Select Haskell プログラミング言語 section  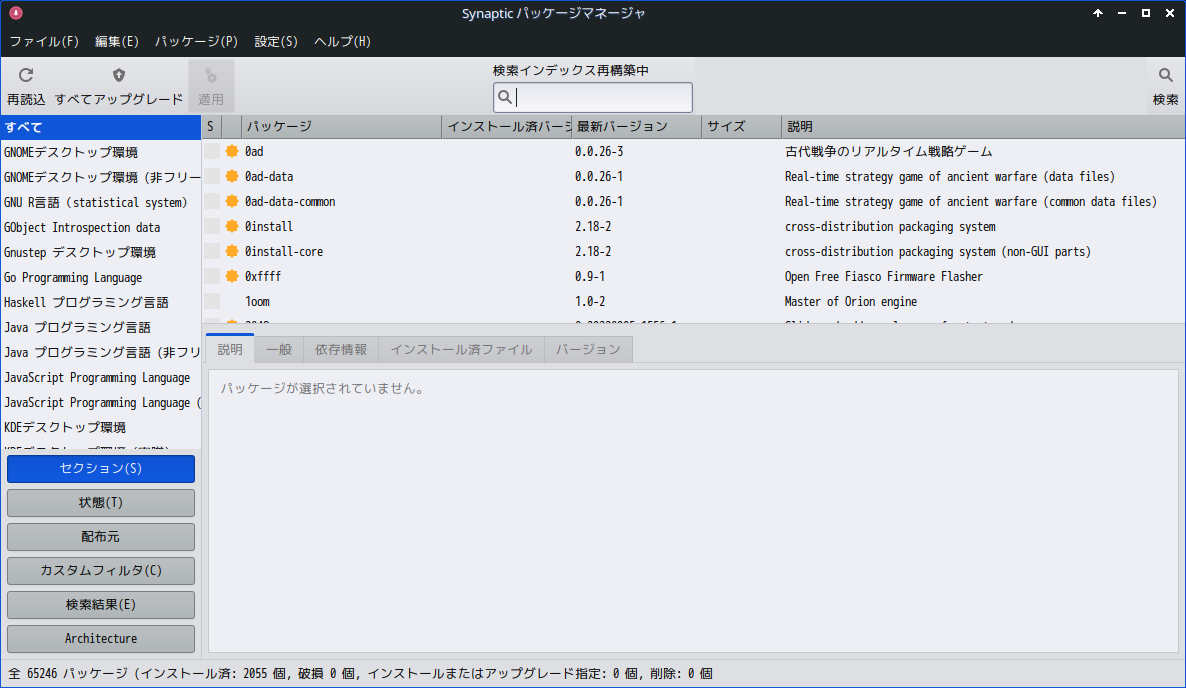[x=101, y=302]
